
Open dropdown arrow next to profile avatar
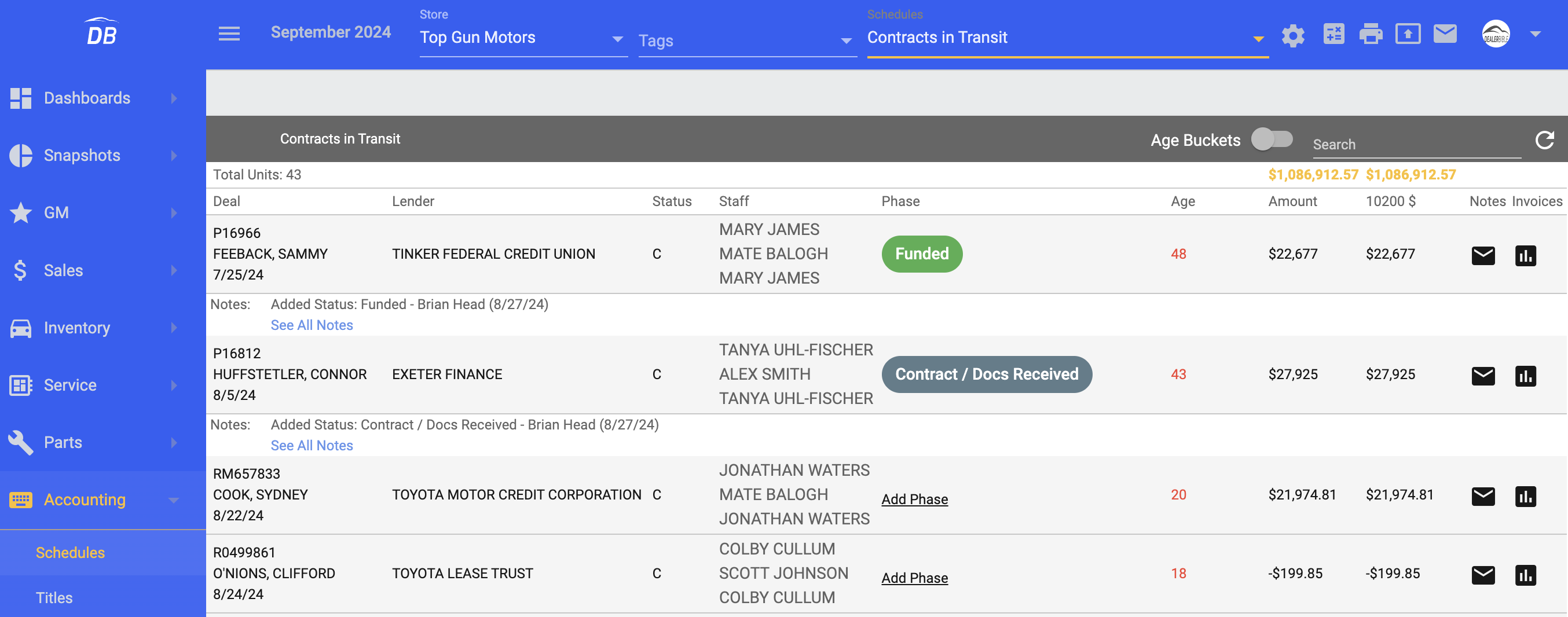pos(1535,34)
